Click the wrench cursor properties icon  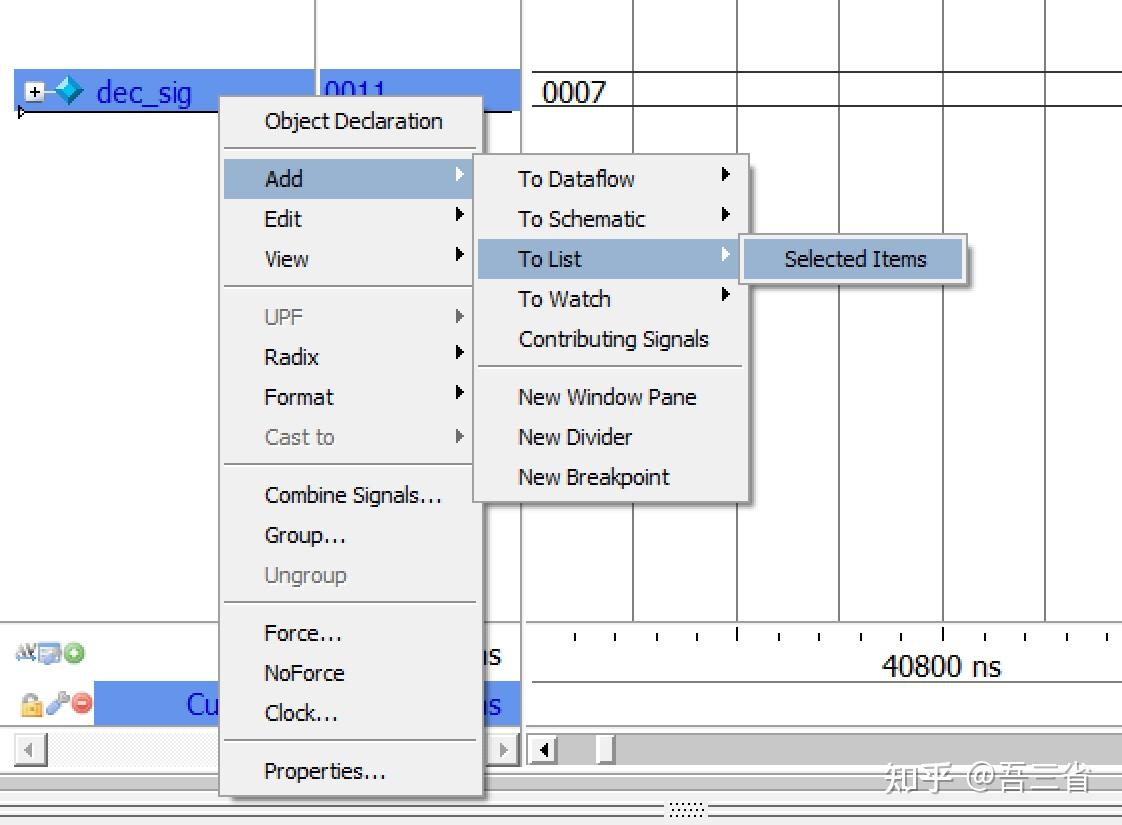tap(57, 704)
